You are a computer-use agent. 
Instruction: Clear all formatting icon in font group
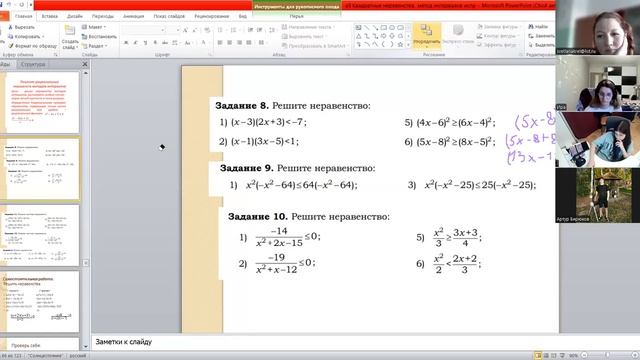tap(207, 30)
